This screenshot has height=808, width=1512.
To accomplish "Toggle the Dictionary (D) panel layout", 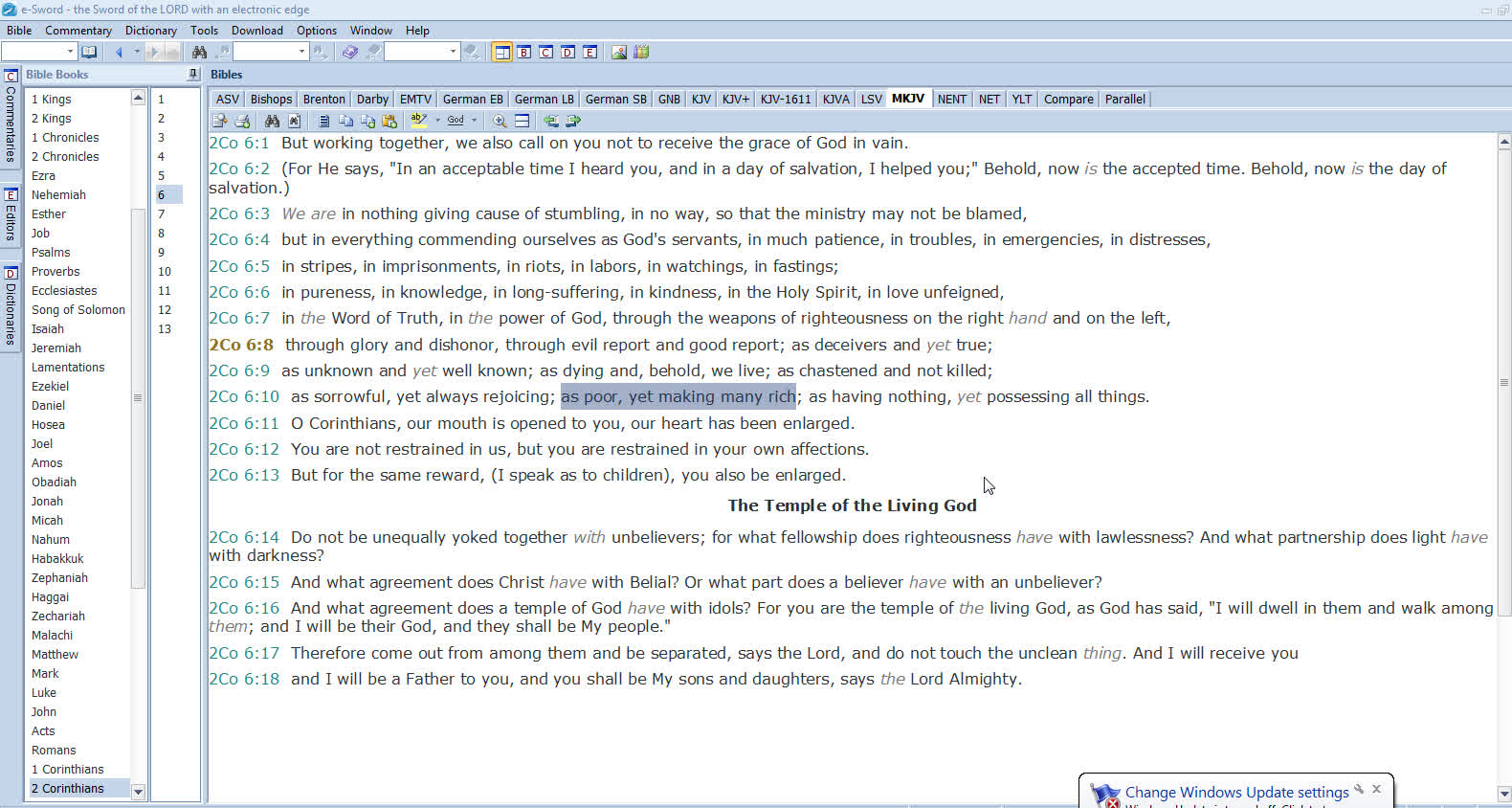I will point(568,52).
